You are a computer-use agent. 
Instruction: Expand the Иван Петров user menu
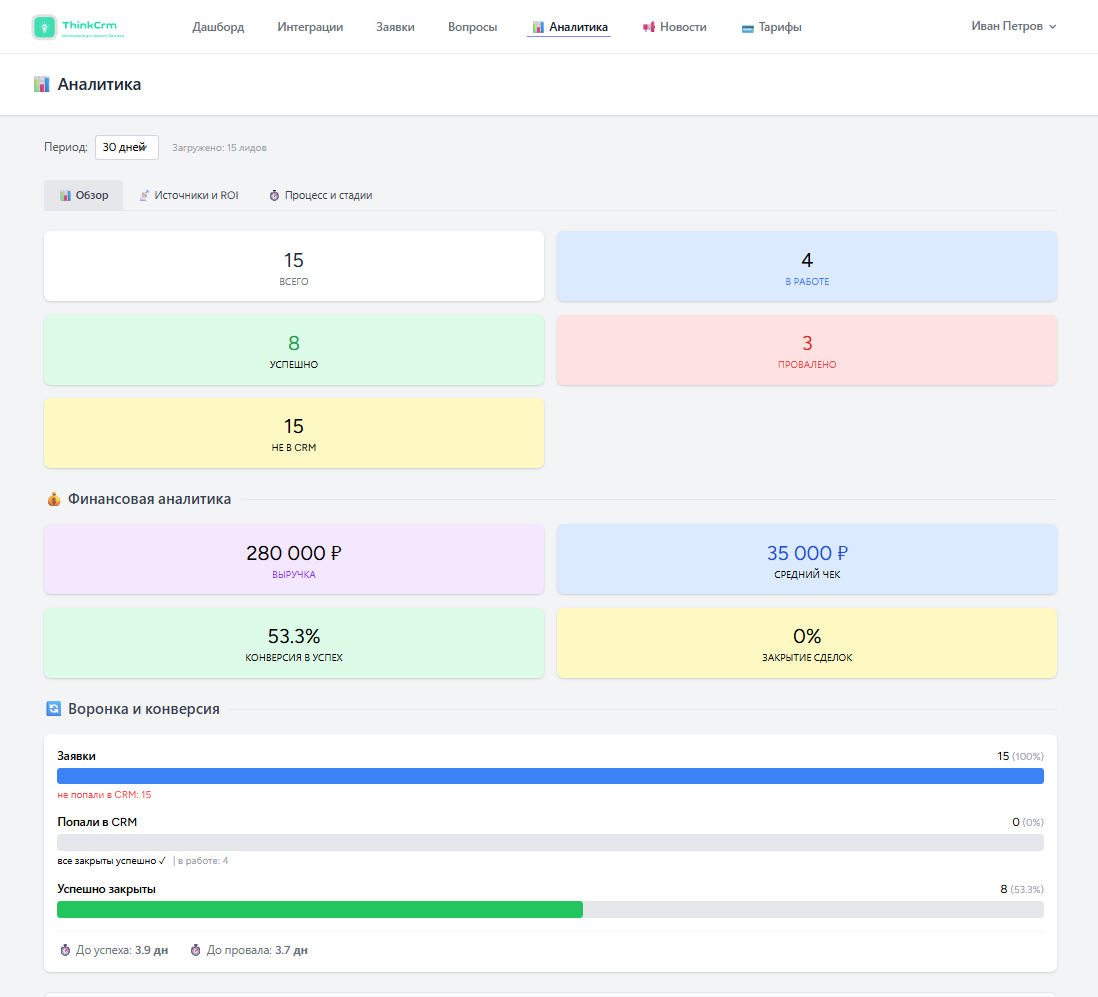1013,26
